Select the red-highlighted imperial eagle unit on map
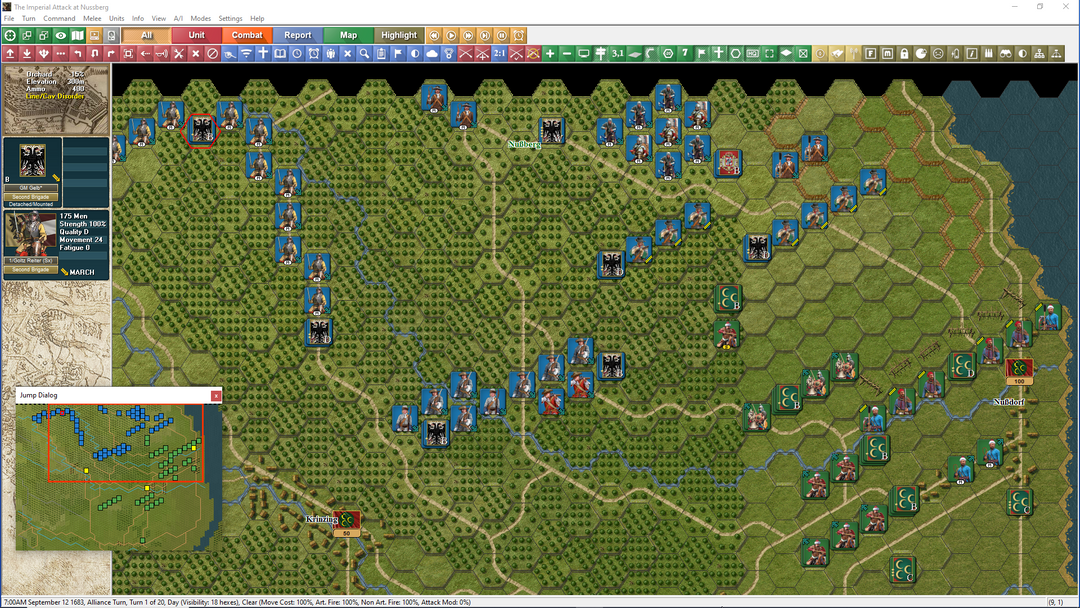 click(x=200, y=129)
